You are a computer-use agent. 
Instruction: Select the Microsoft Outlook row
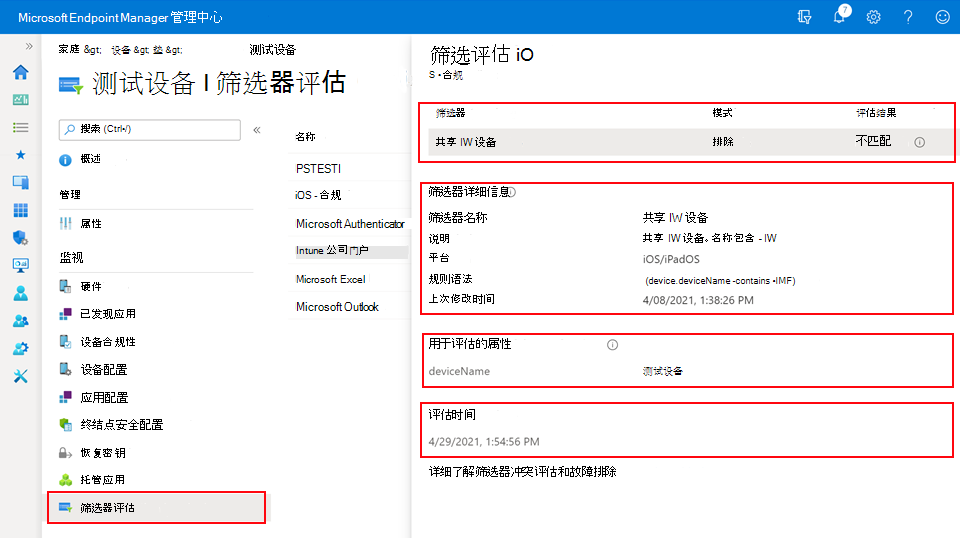click(x=349, y=307)
